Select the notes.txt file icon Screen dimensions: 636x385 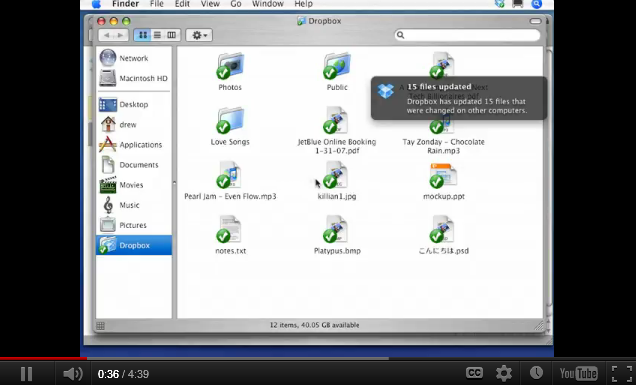[x=230, y=229]
